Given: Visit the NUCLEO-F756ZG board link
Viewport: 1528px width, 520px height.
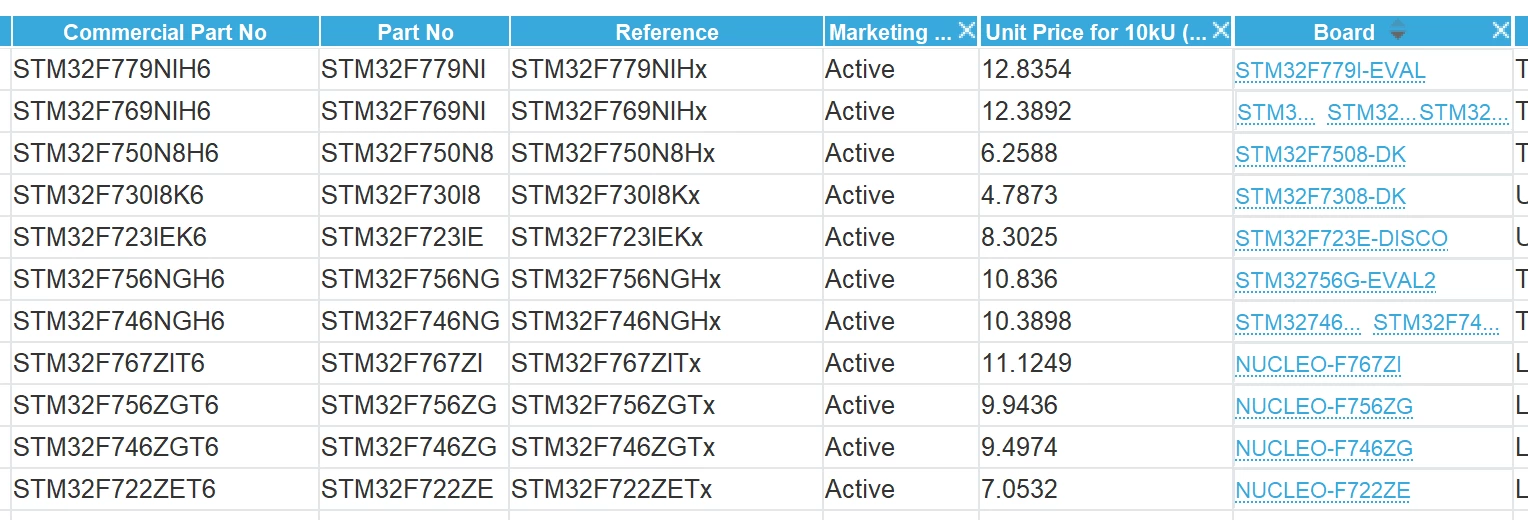Looking at the screenshot, I should pyautogui.click(x=1324, y=407).
